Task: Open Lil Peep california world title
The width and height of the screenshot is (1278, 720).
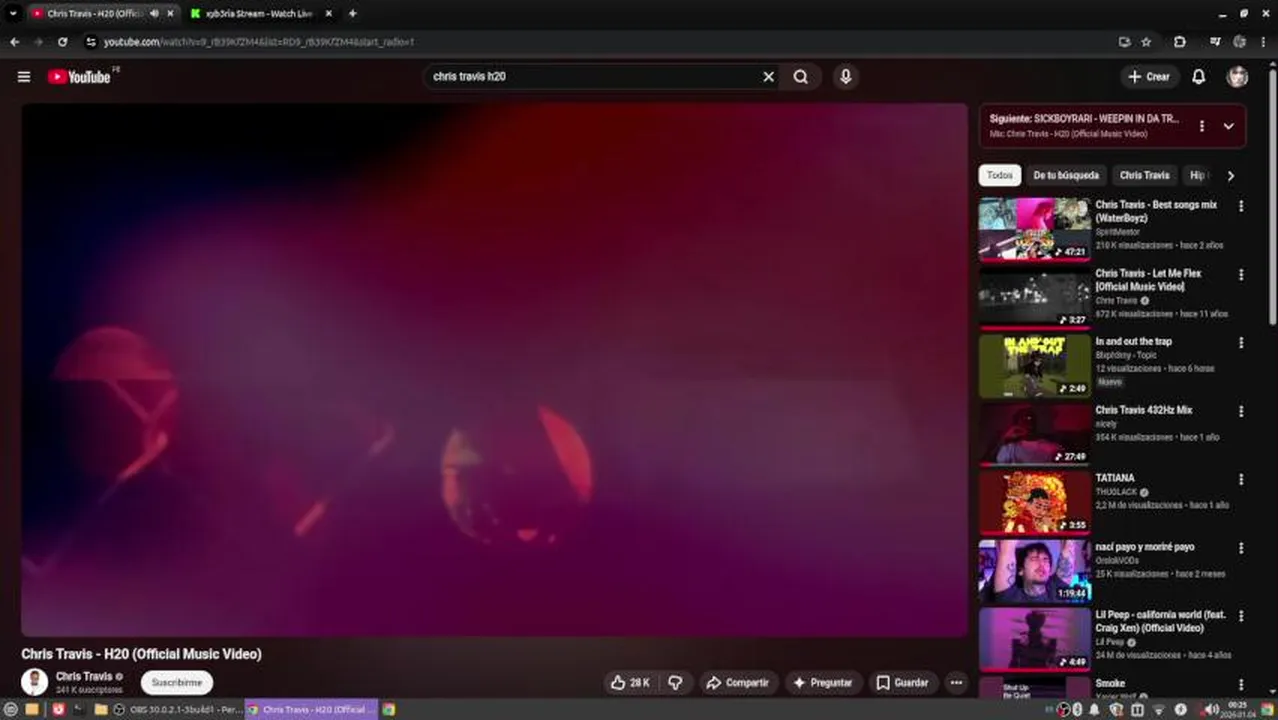Action: (1160, 621)
